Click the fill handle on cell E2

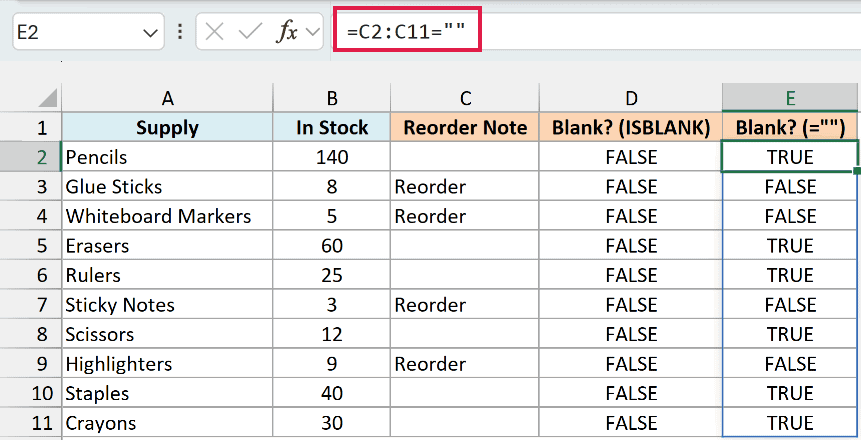tap(857, 171)
